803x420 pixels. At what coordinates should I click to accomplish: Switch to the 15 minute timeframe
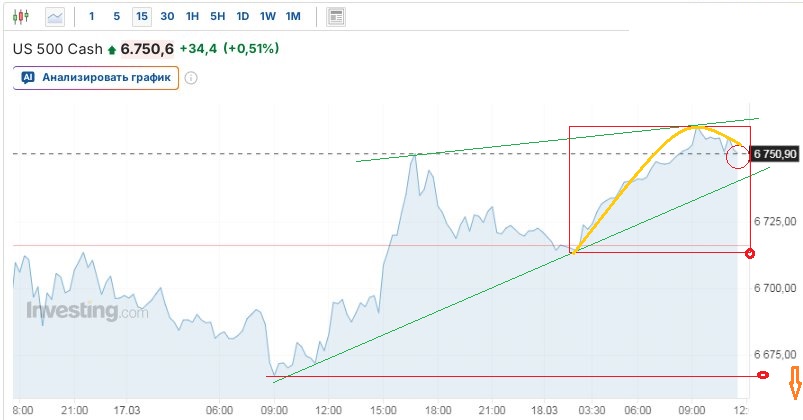pyautogui.click(x=142, y=16)
